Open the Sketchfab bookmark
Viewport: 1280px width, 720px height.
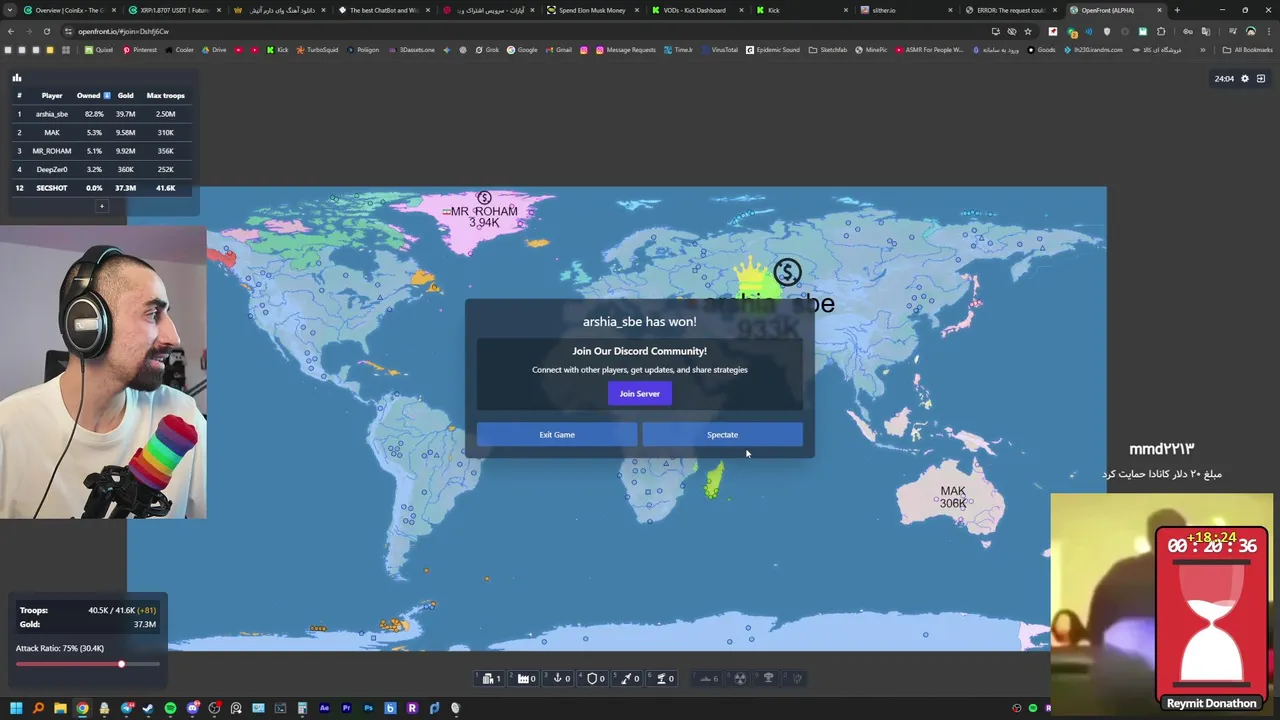coord(828,50)
